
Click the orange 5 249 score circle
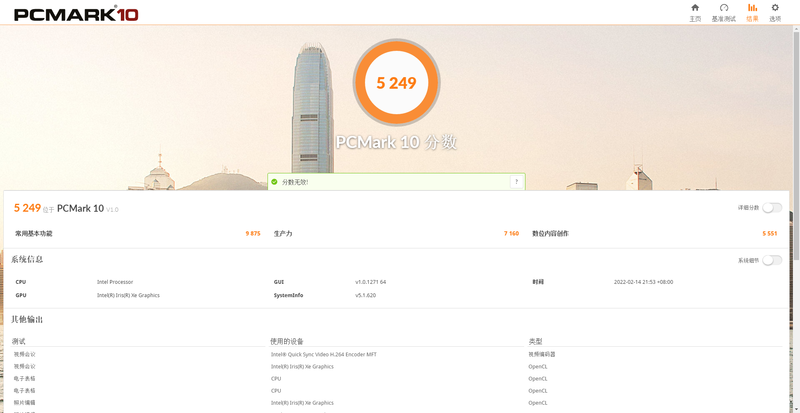click(396, 82)
